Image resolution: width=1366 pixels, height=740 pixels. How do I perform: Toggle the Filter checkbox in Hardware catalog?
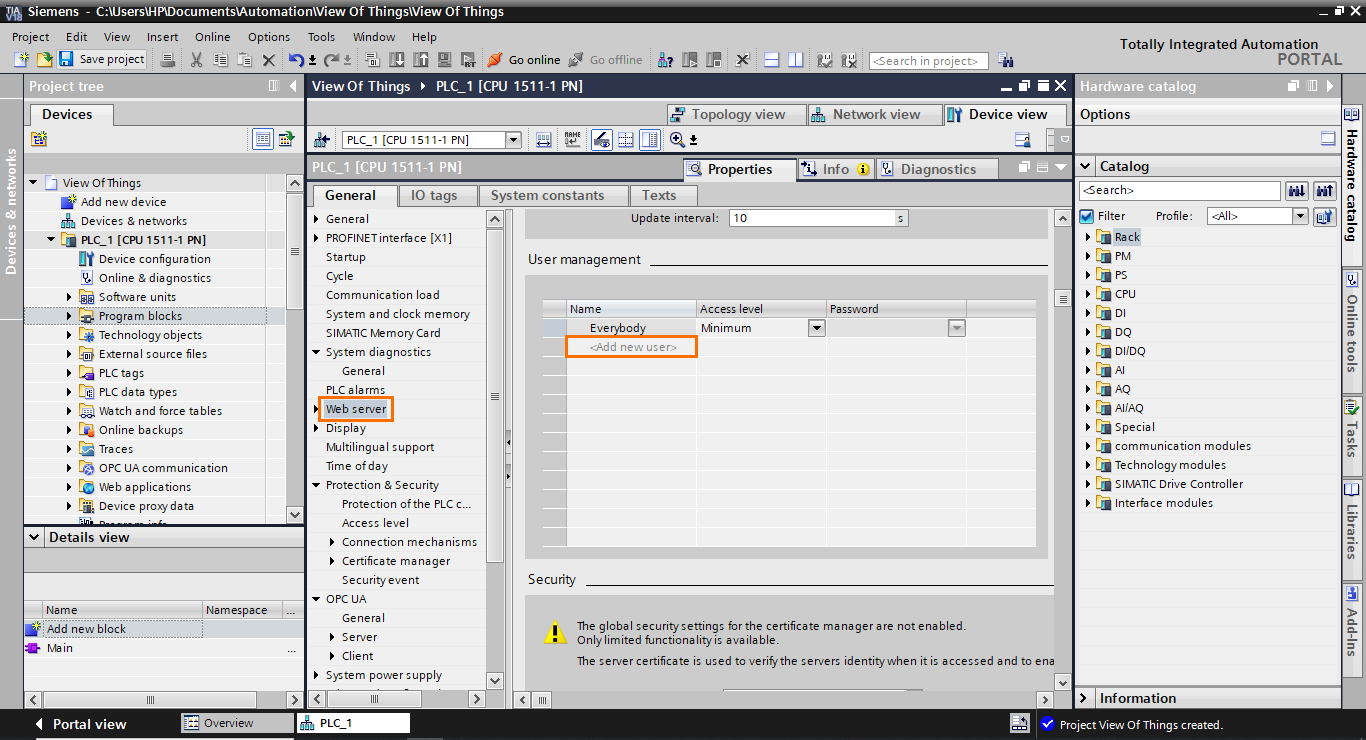tap(1087, 216)
